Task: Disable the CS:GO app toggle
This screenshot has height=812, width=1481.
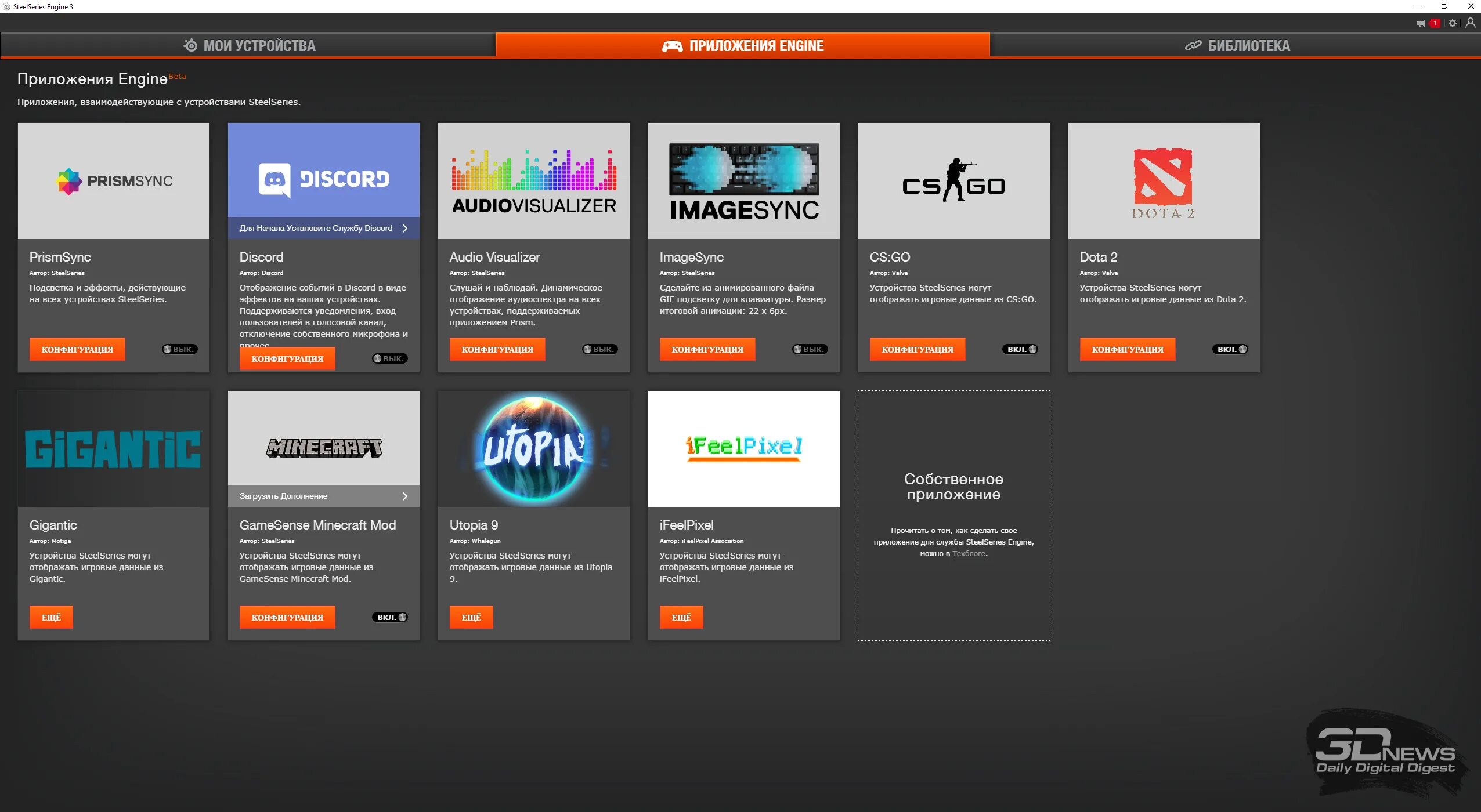Action: pos(1020,349)
